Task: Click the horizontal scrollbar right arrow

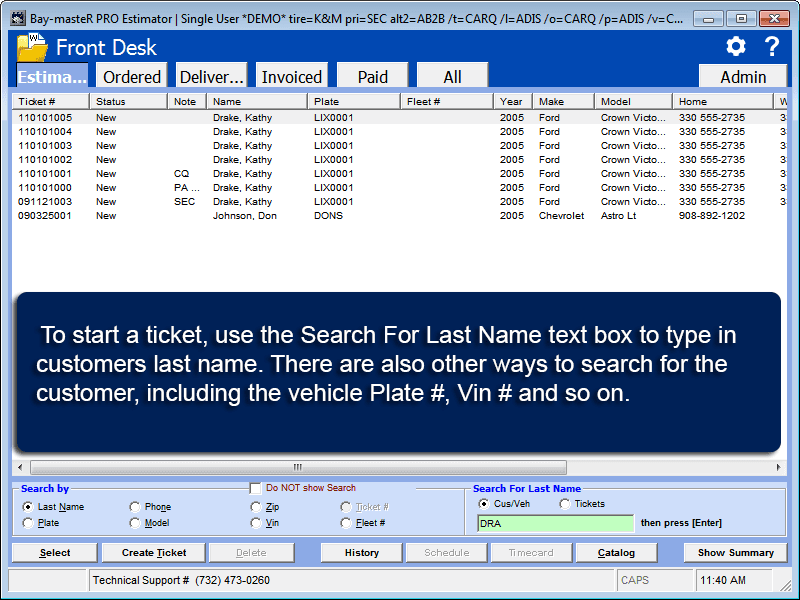Action: pos(779,467)
